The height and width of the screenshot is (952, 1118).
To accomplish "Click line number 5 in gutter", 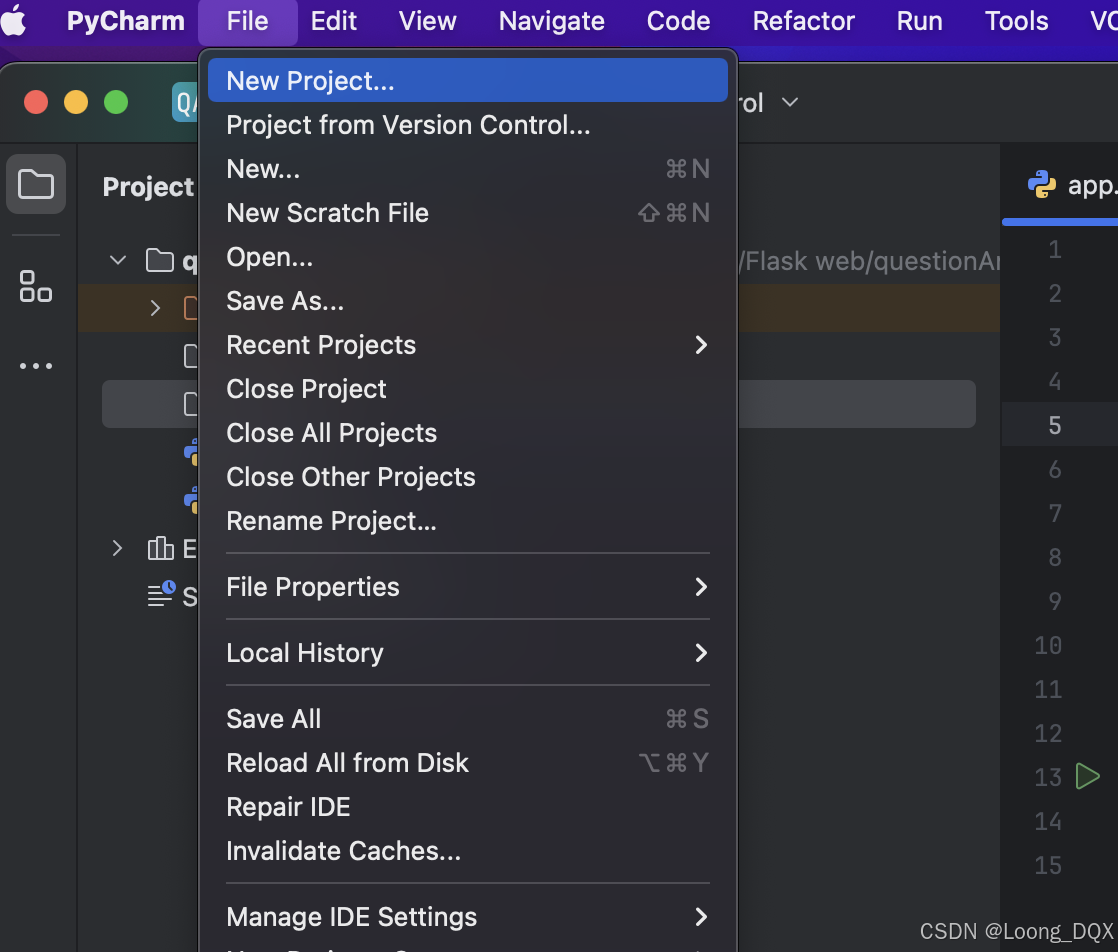I will 1054,425.
